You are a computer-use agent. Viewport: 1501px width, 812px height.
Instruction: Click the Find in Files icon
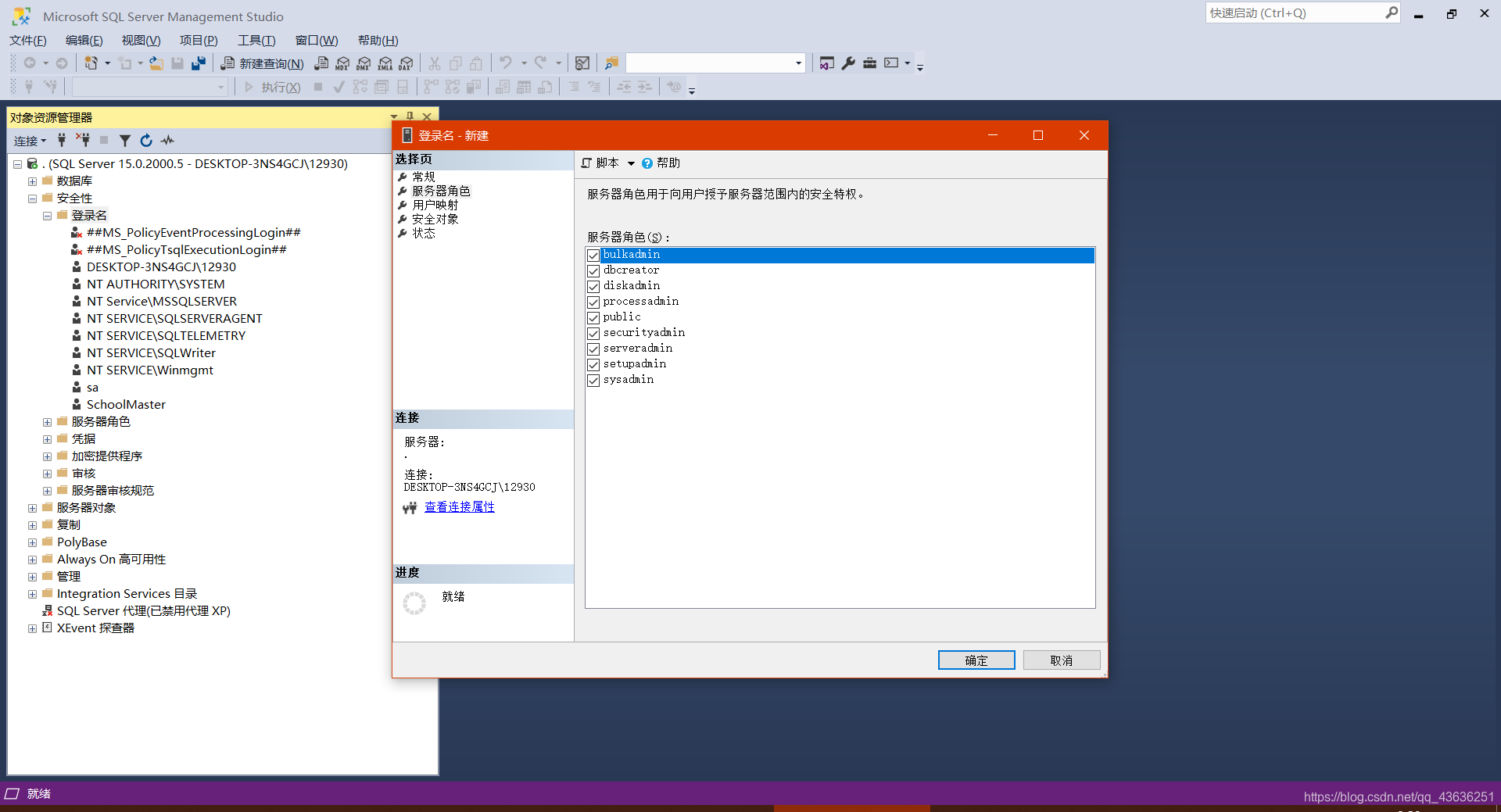611,63
